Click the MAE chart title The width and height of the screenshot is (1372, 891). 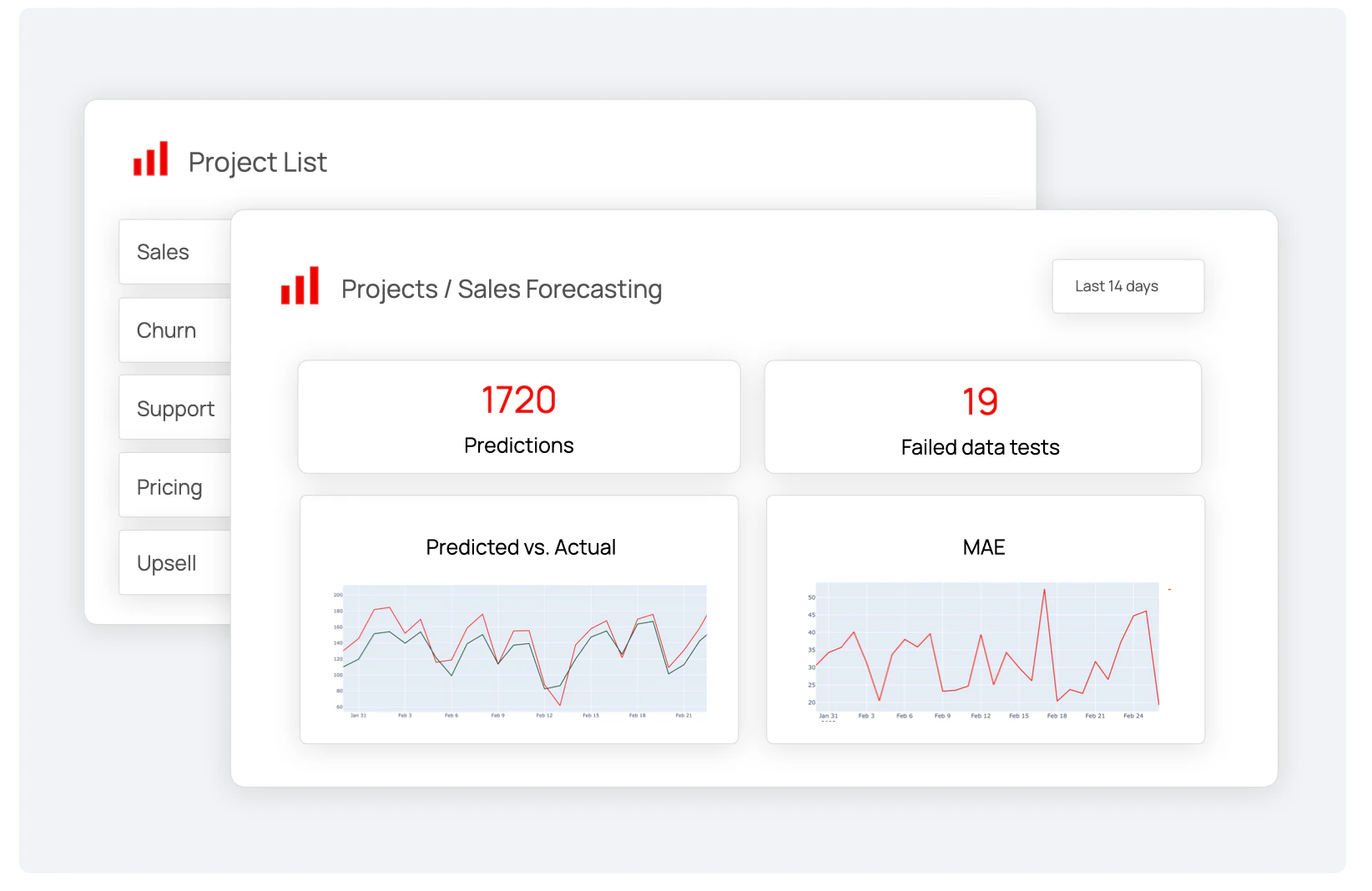pos(984,547)
